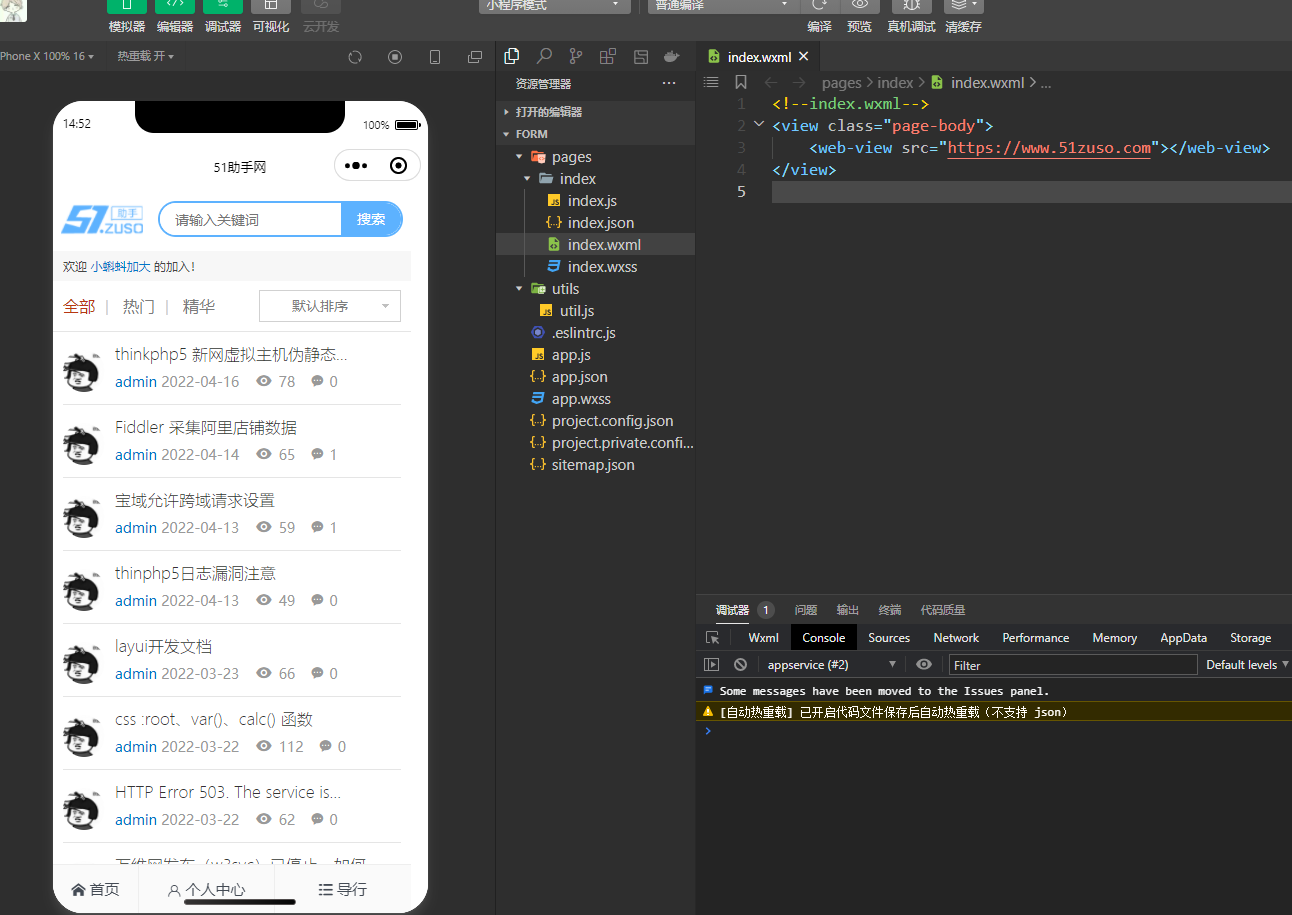Screen dimensions: 1292x915
Task: Open the Default levels dropdown
Action: pyautogui.click(x=1247, y=664)
